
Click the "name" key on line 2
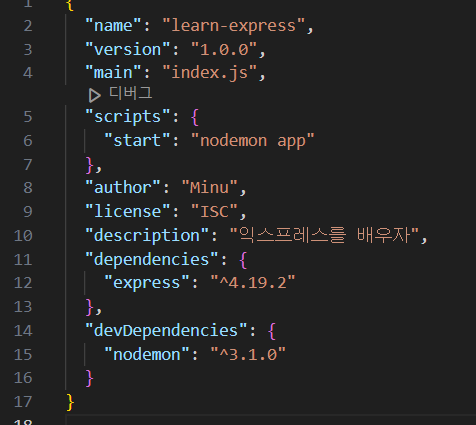113,26
